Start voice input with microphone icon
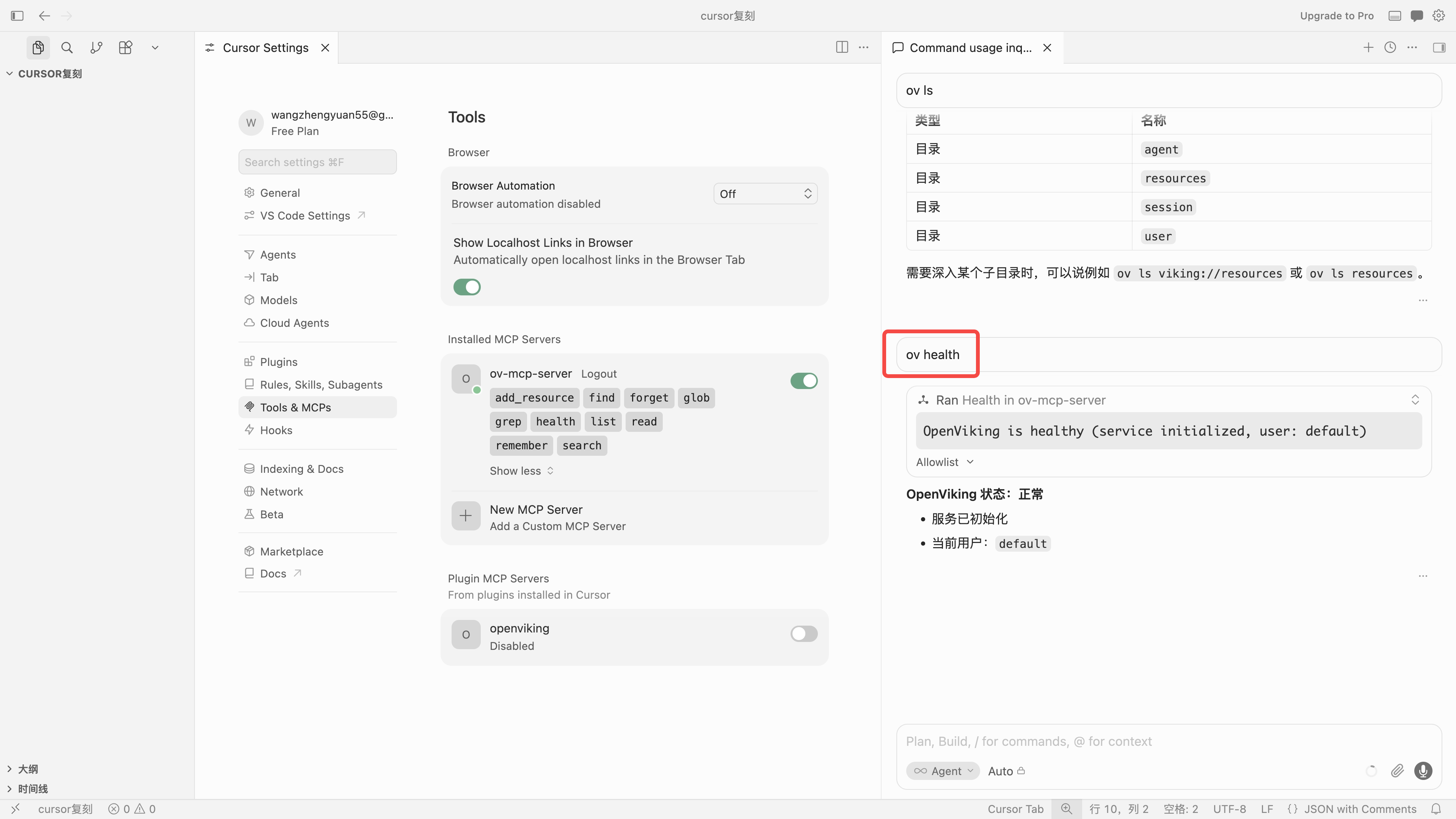The height and width of the screenshot is (819, 1456). 1423,770
